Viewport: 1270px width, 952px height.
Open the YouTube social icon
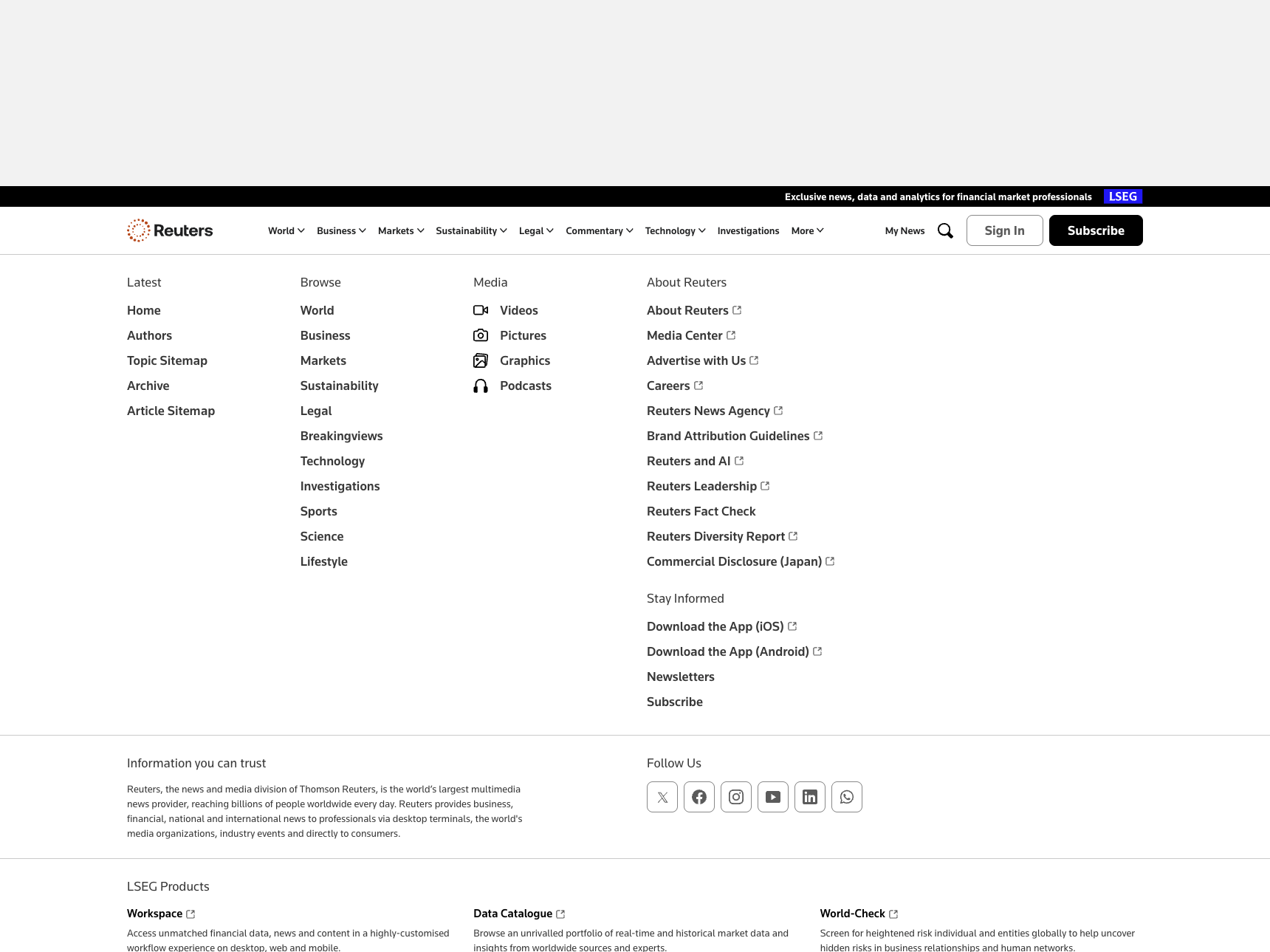click(773, 797)
